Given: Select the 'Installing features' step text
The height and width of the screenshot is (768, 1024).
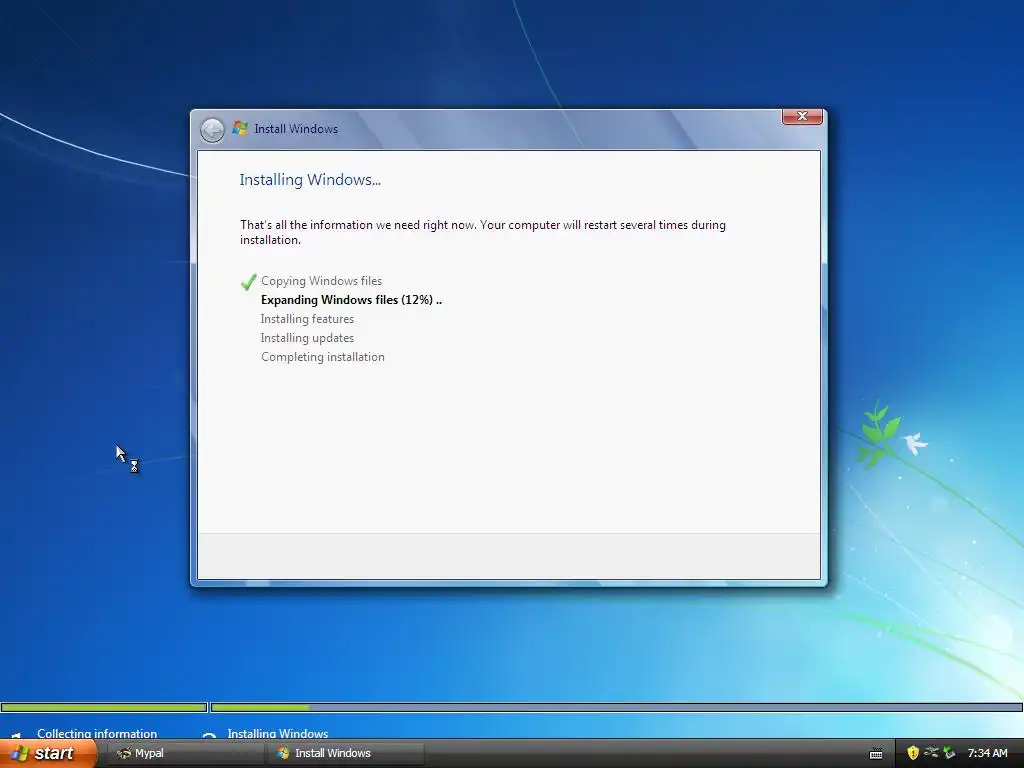Looking at the screenshot, I should pos(307,319).
